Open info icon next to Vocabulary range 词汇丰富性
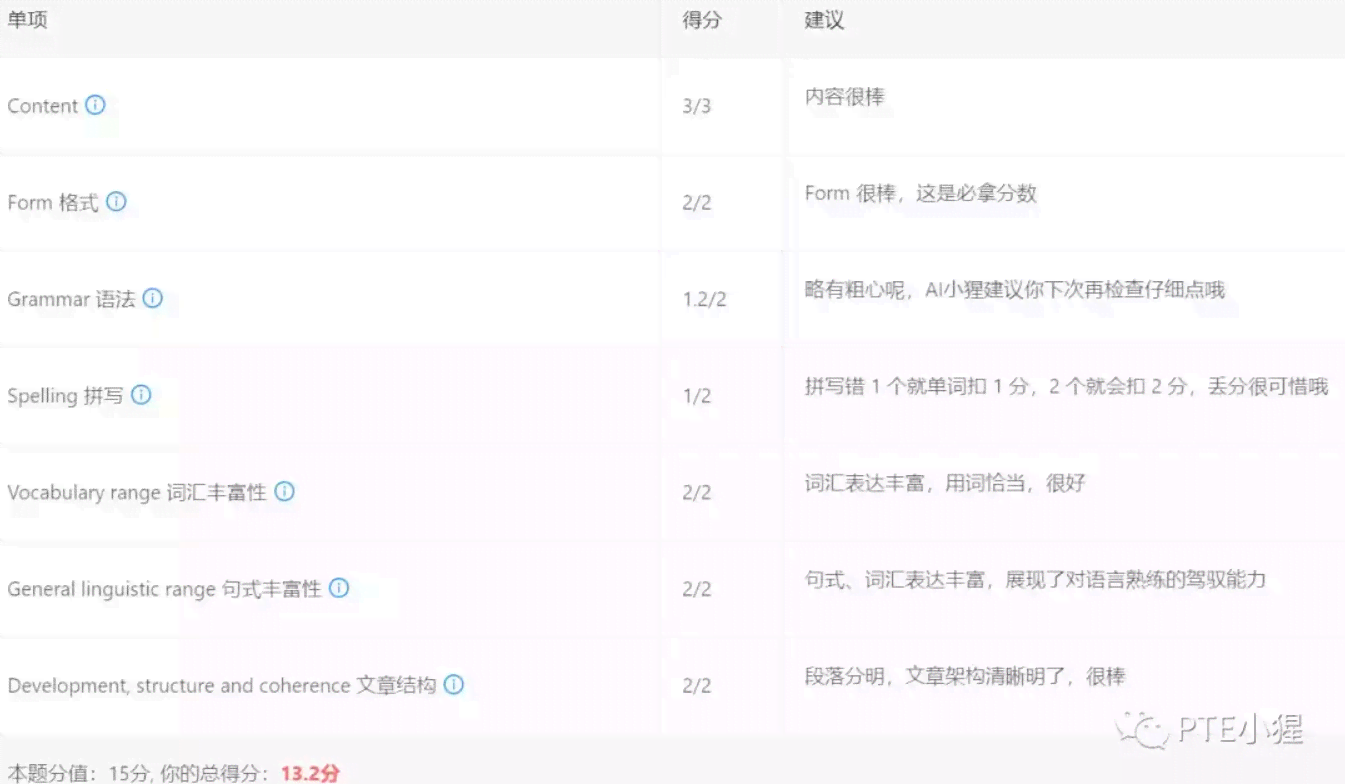 (x=284, y=492)
